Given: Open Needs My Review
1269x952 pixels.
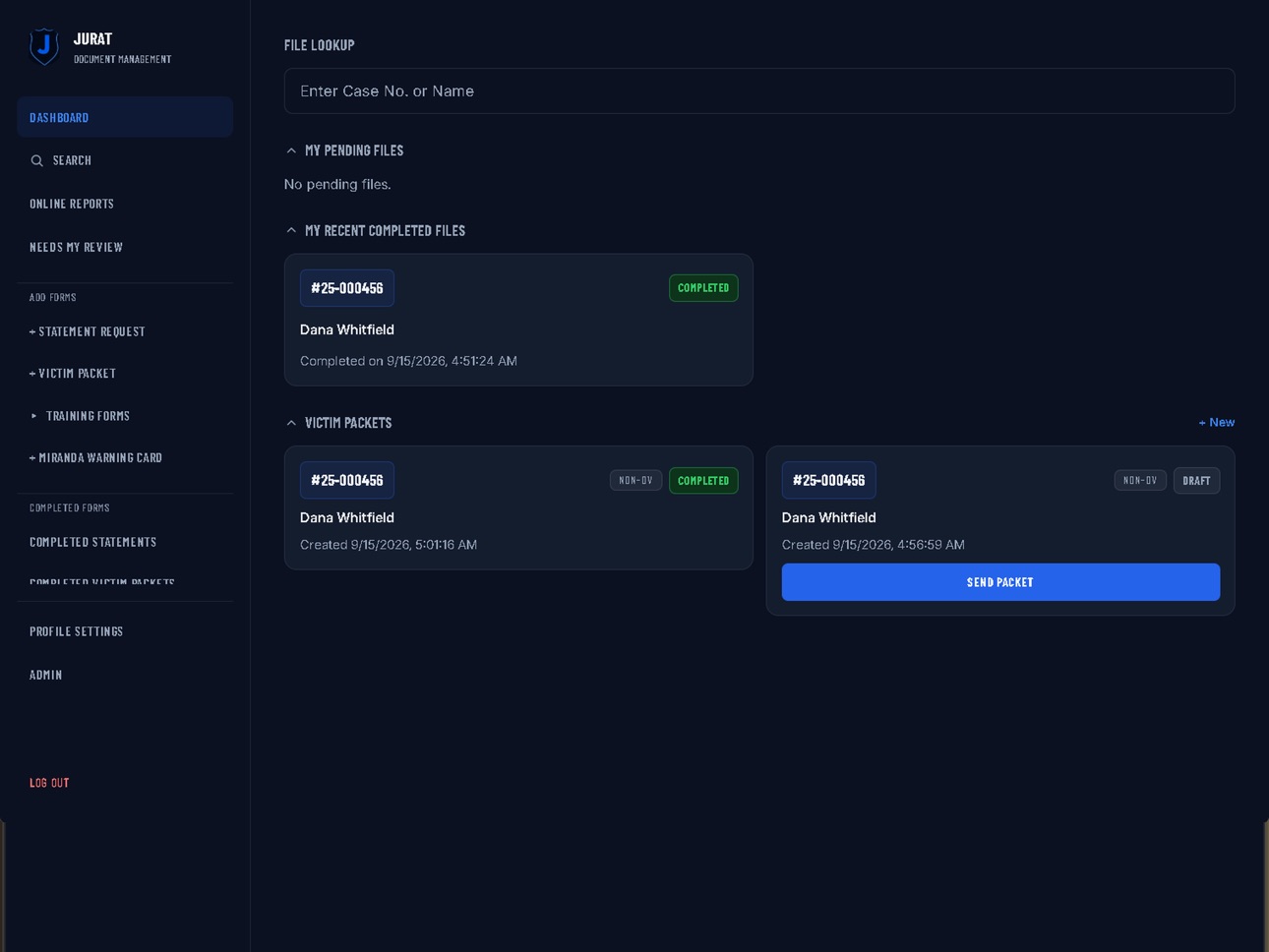Looking at the screenshot, I should coord(76,247).
